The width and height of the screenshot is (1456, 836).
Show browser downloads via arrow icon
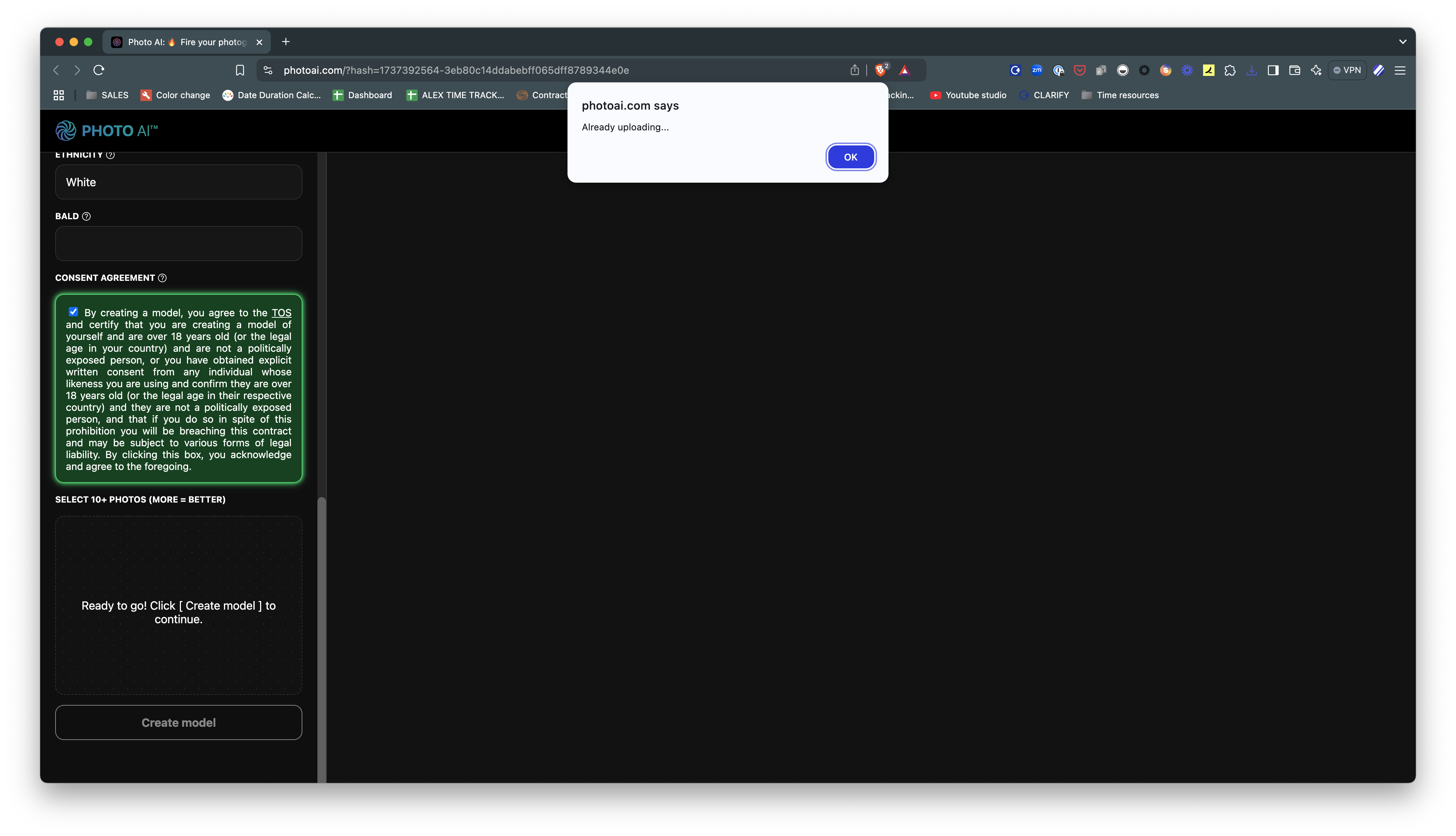pyautogui.click(x=1252, y=70)
